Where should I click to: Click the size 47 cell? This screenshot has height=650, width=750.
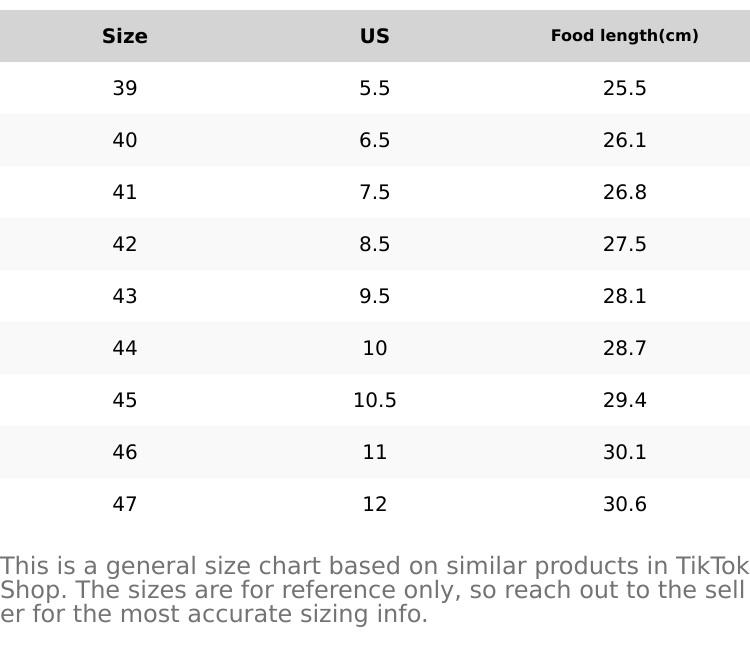125,504
